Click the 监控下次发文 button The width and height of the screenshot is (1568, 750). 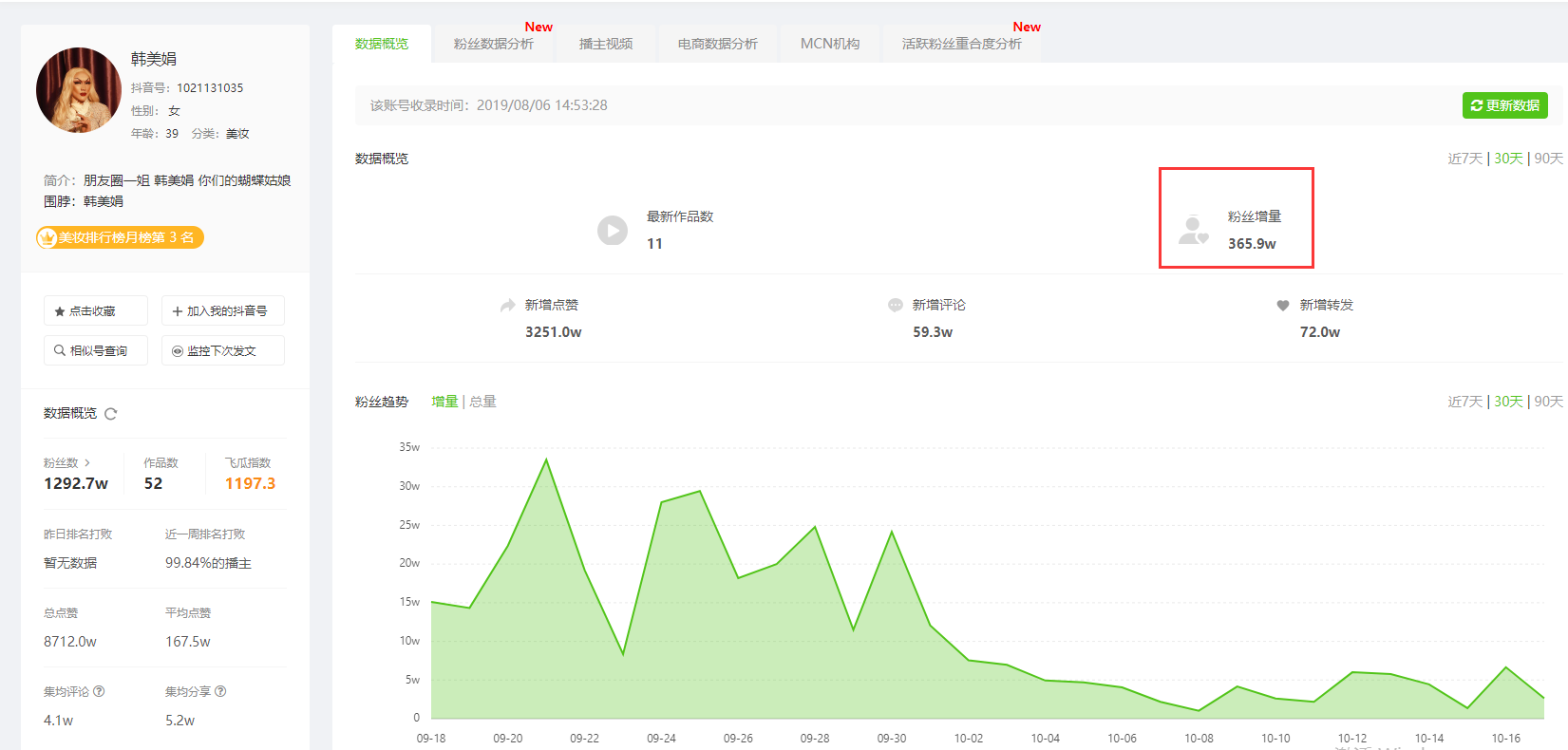click(223, 350)
